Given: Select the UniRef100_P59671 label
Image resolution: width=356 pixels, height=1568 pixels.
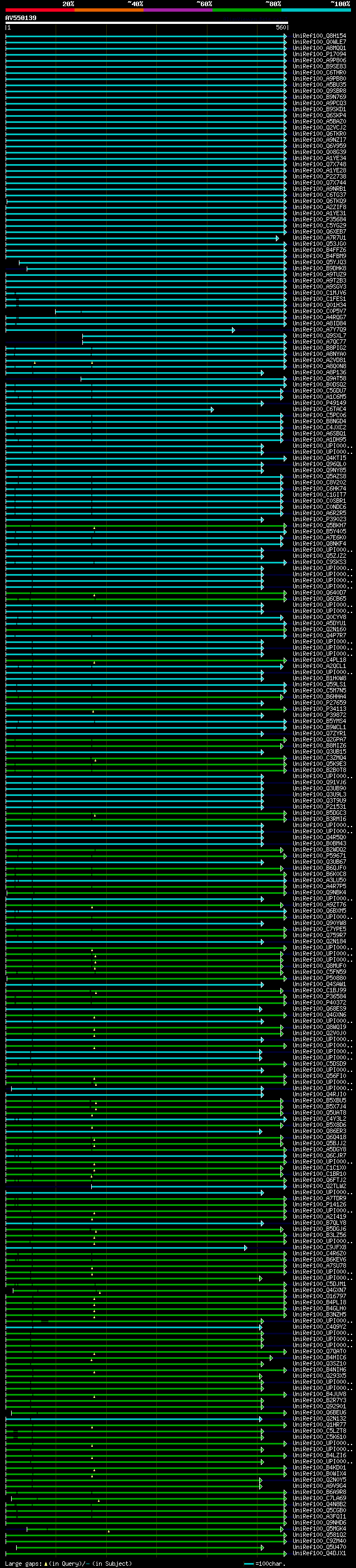Looking at the screenshot, I should (319, 856).
